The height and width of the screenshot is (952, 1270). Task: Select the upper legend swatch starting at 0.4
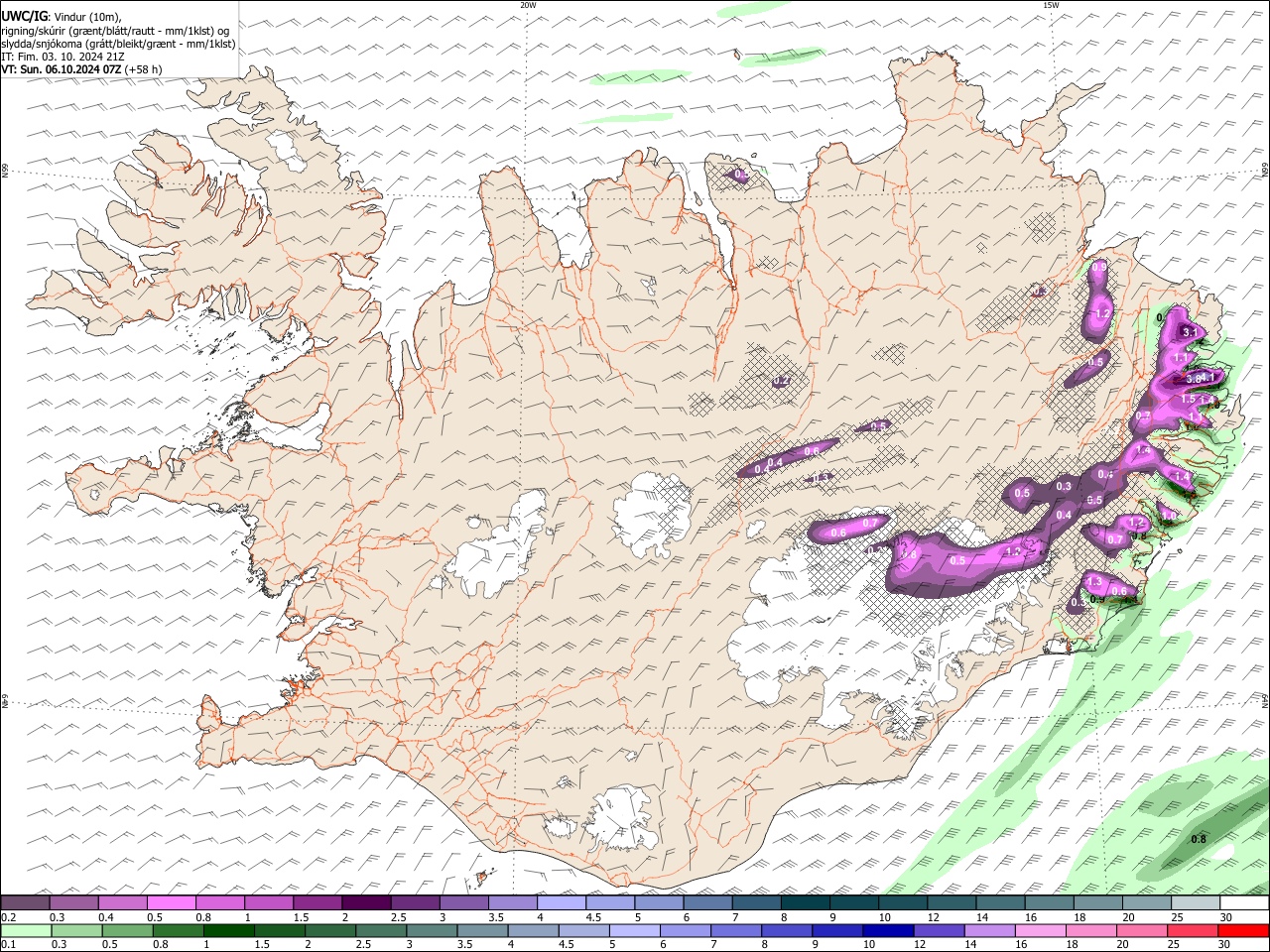(122, 902)
